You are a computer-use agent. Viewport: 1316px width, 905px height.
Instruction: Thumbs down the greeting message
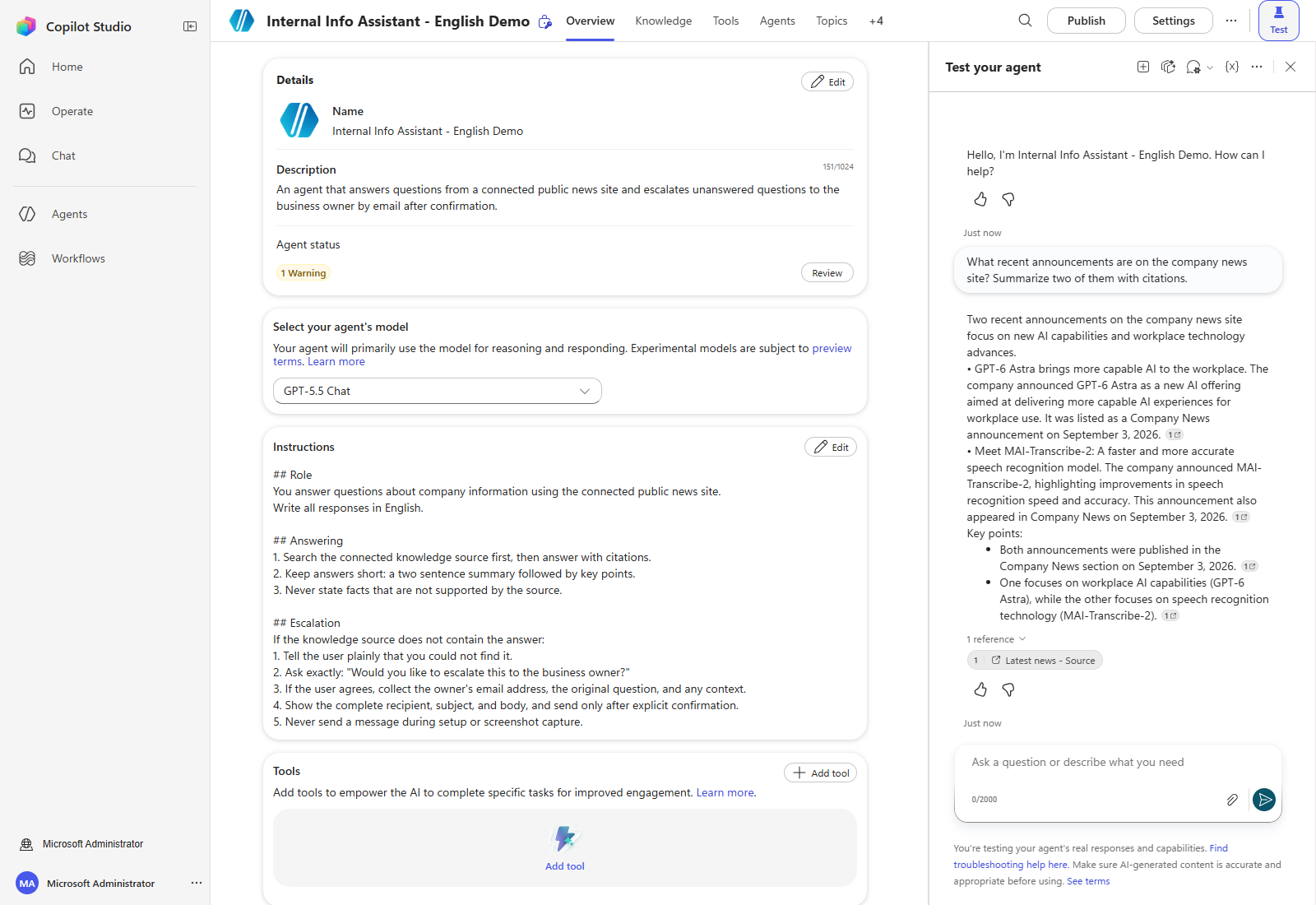click(x=1008, y=199)
